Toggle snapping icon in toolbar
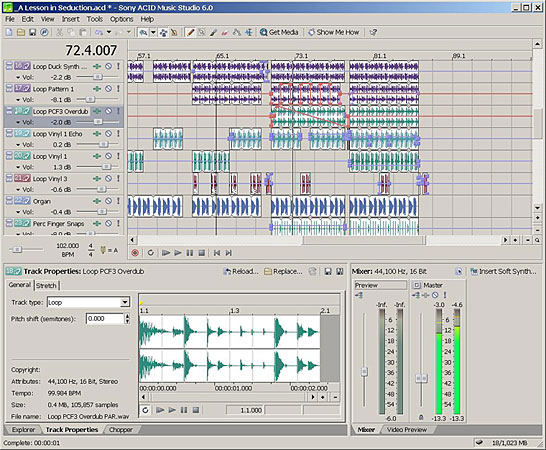 (143, 32)
